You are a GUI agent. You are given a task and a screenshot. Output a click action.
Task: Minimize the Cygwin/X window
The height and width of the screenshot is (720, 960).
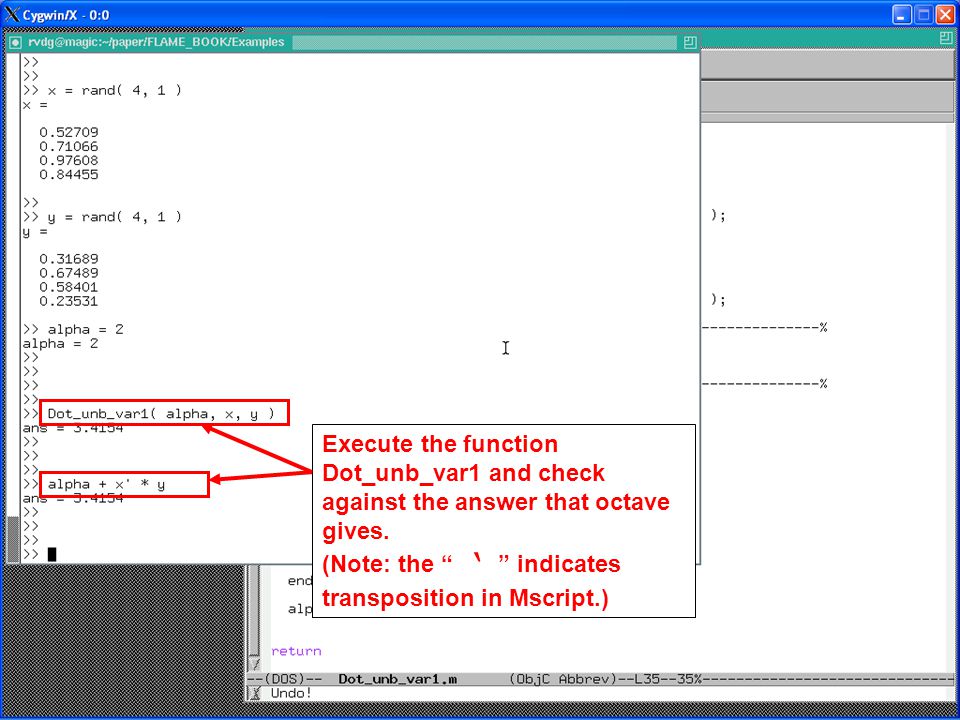[x=901, y=15]
